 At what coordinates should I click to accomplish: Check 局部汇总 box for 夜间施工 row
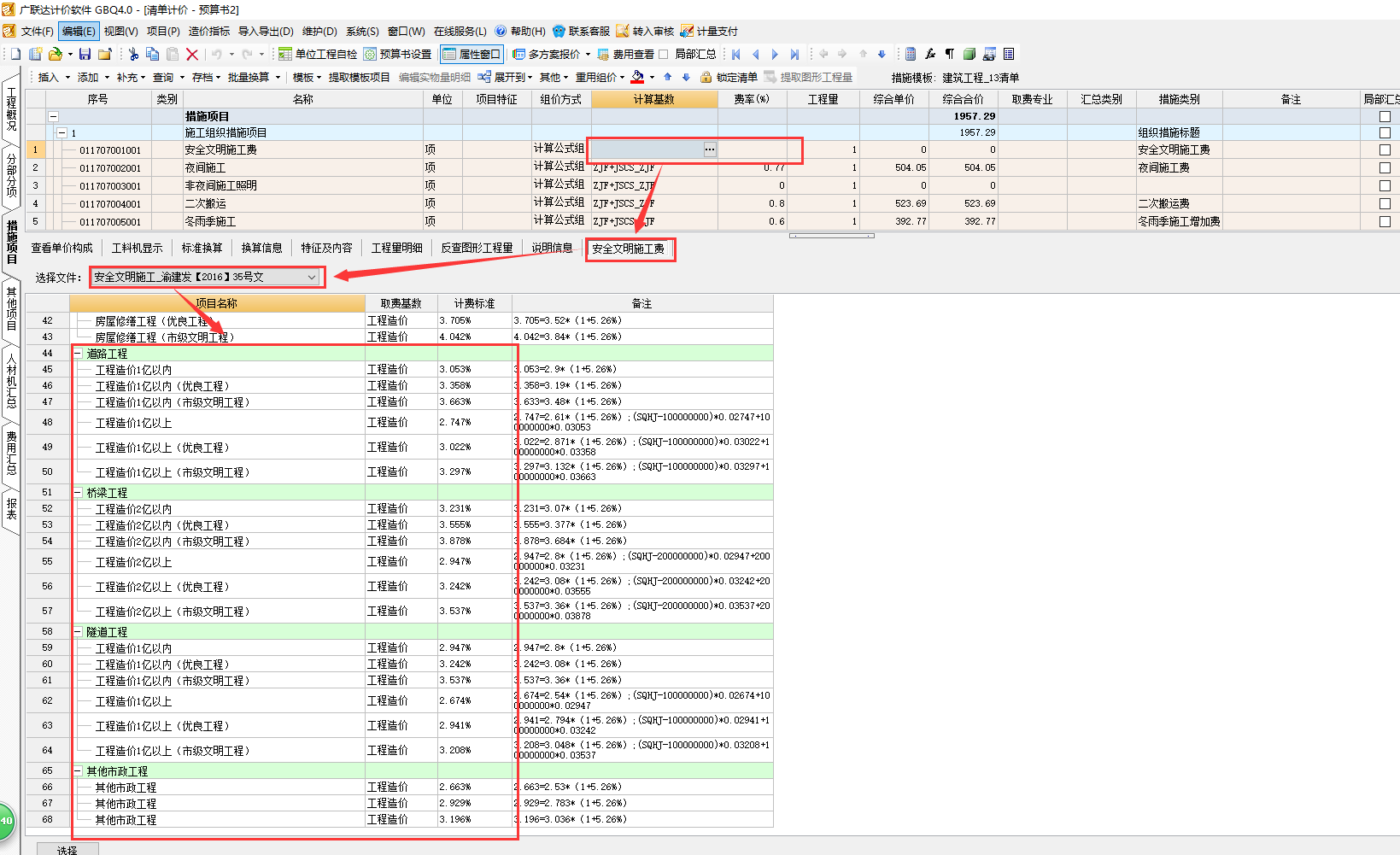click(x=1385, y=167)
